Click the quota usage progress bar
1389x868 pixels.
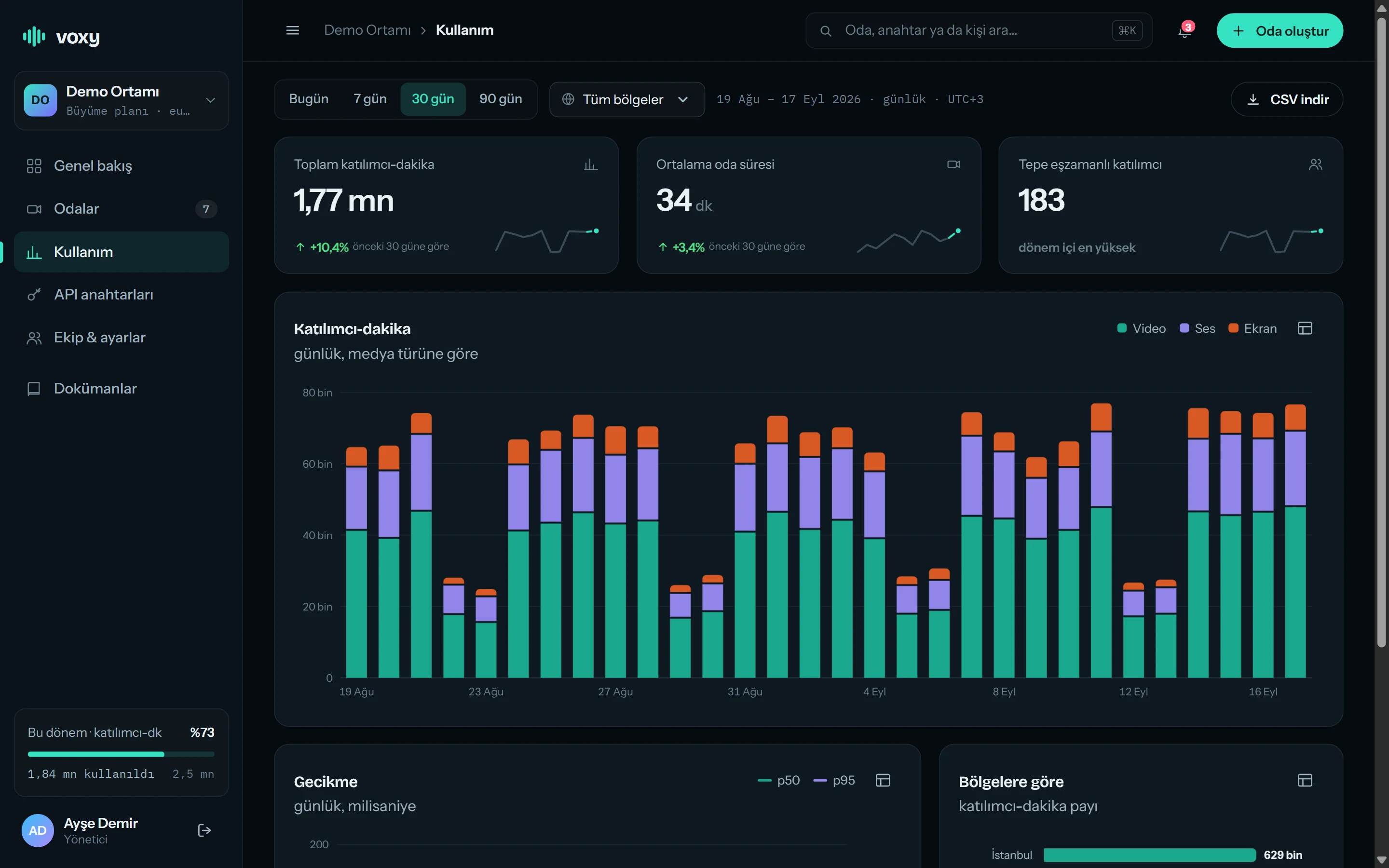[x=121, y=754]
